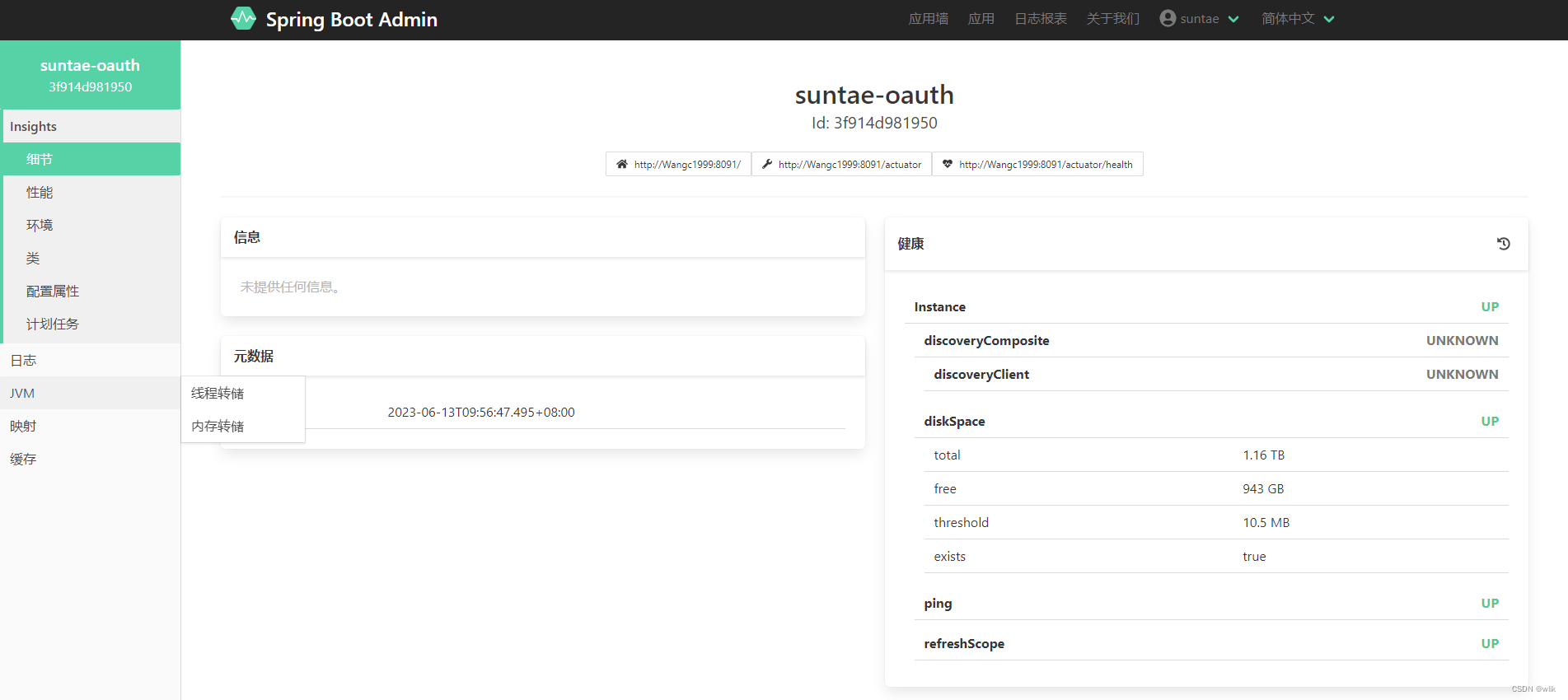Open the 配置属性 sidebar item

tap(91, 291)
